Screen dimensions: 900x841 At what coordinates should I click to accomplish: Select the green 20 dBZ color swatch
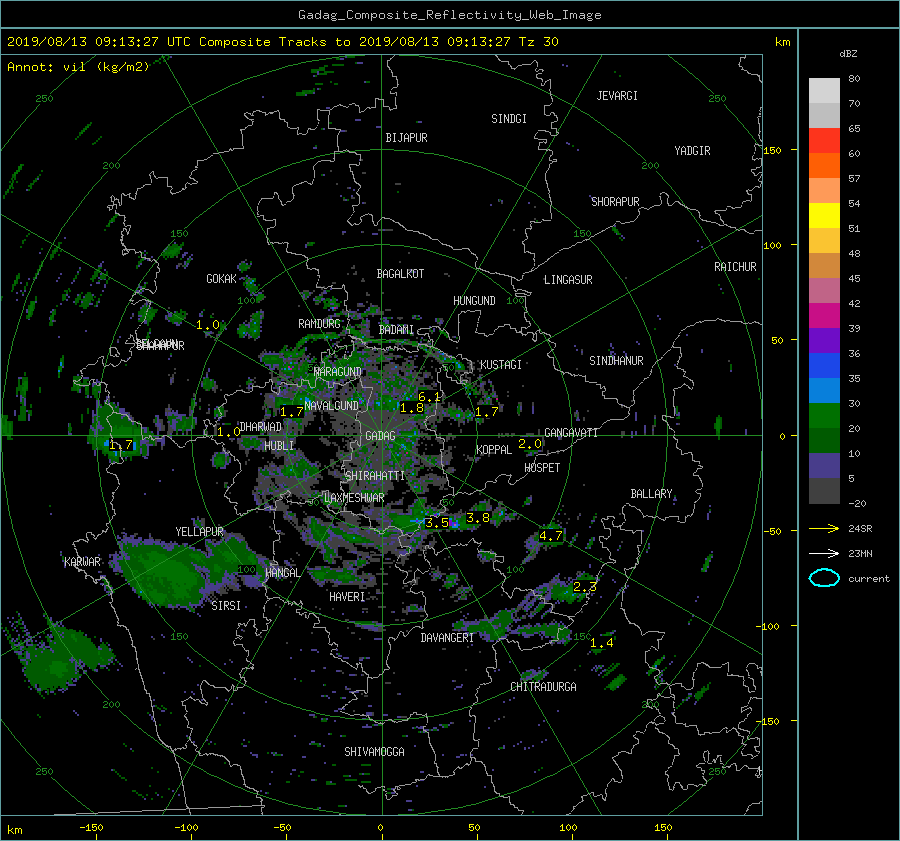(824, 415)
